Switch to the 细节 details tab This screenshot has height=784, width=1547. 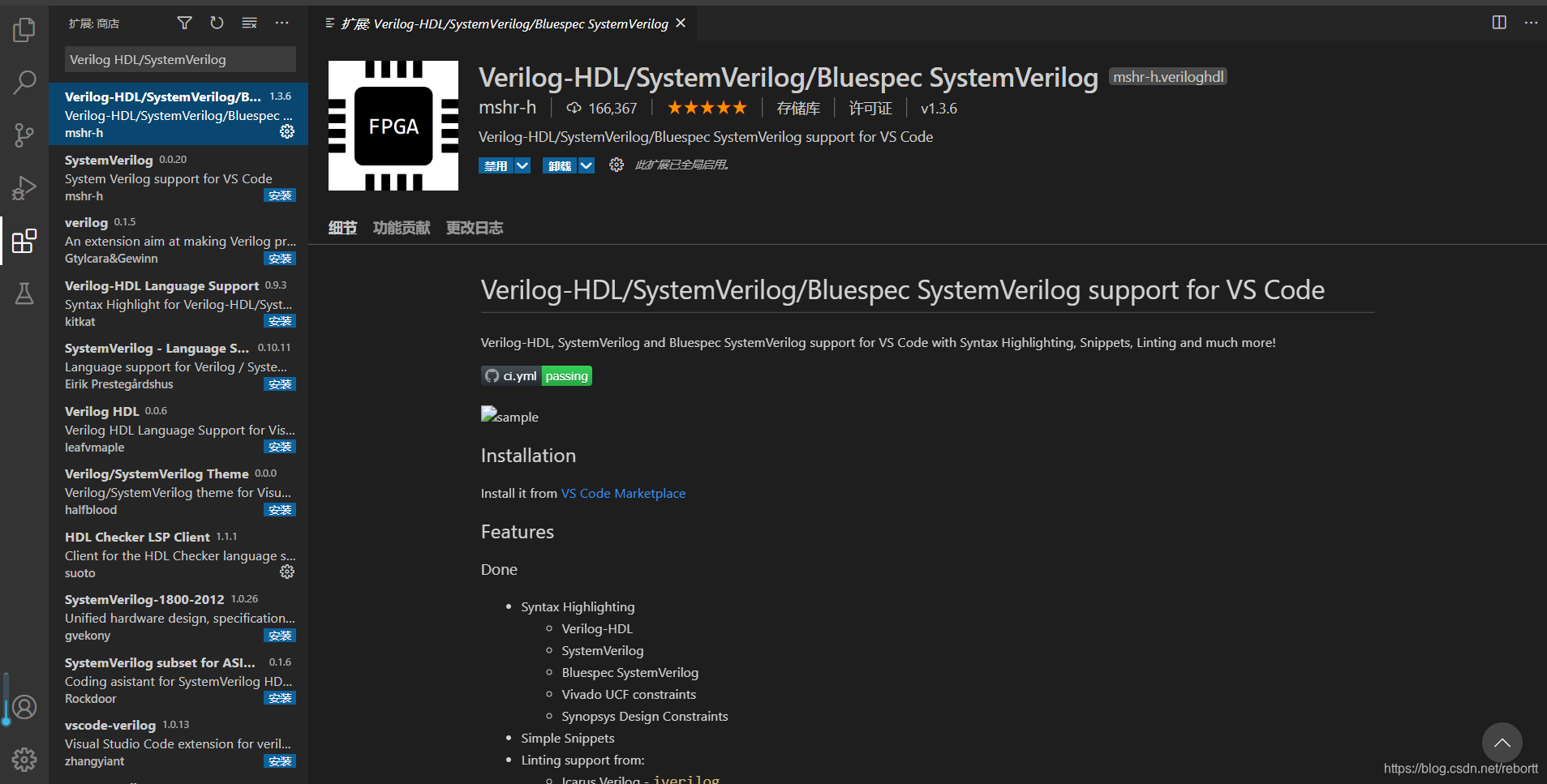342,228
